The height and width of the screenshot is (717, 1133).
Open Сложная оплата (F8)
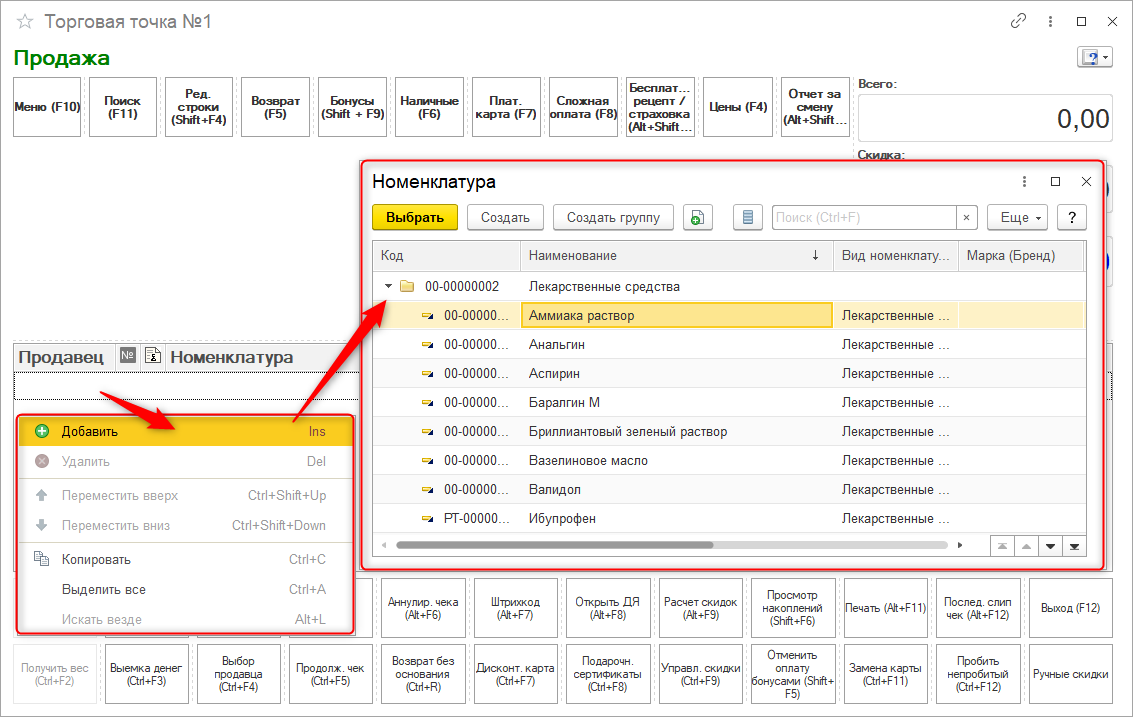click(x=583, y=107)
